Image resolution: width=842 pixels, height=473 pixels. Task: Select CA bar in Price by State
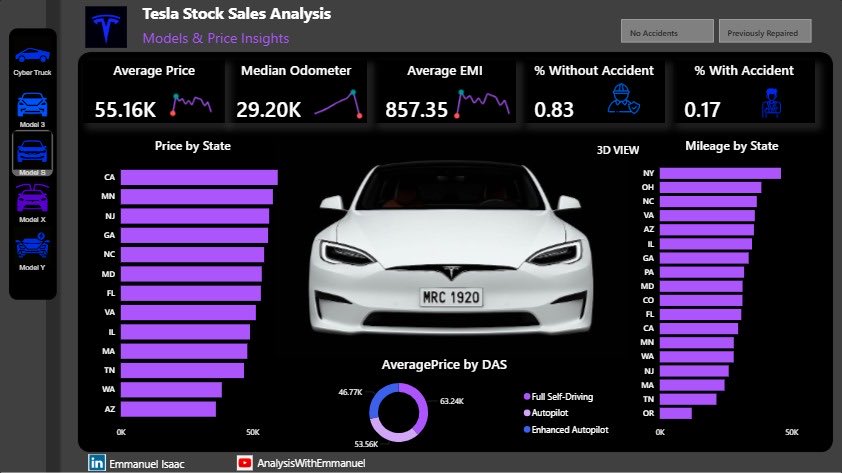click(x=199, y=177)
